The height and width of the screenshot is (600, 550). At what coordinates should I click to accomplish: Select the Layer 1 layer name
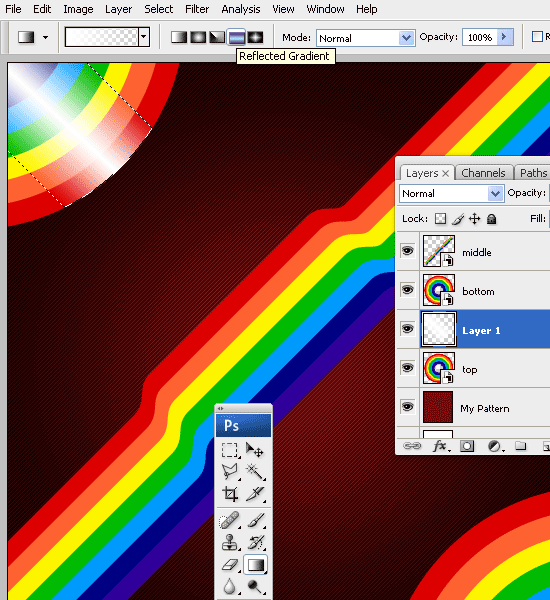(481, 331)
